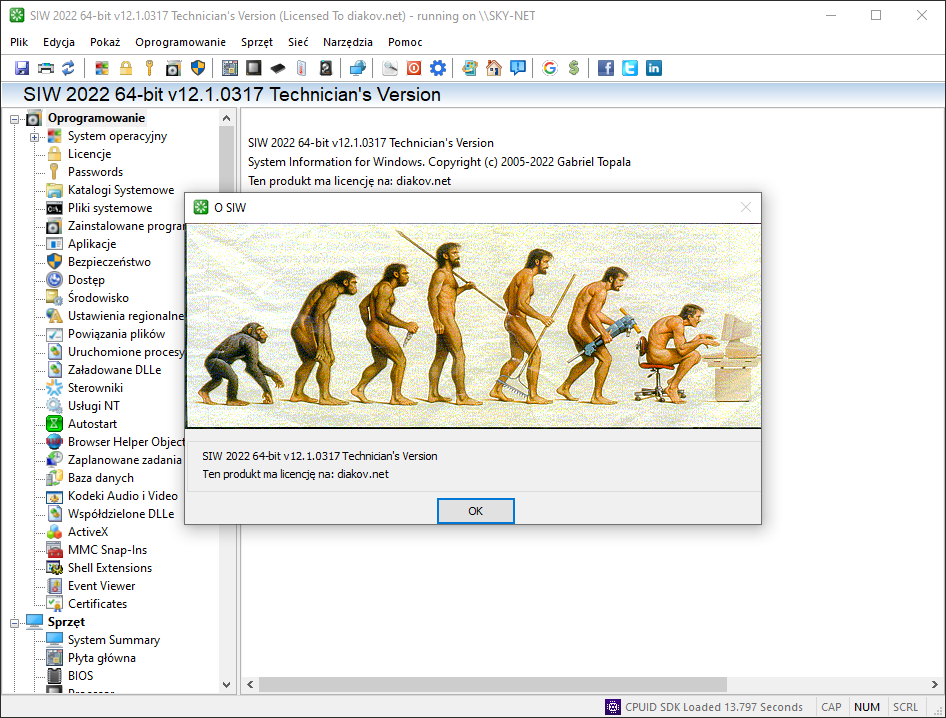The height and width of the screenshot is (718, 946).
Task: Select Bezpieczeństwo tree item
Action: pos(109,262)
